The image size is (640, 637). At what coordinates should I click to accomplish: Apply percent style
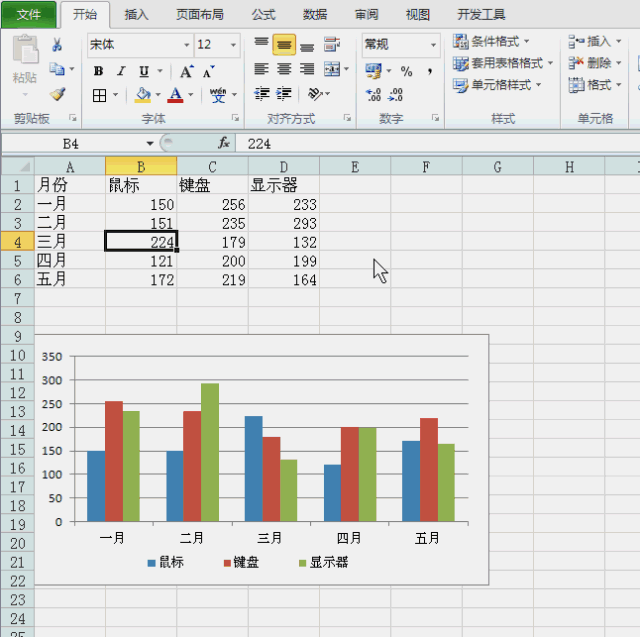click(x=406, y=71)
